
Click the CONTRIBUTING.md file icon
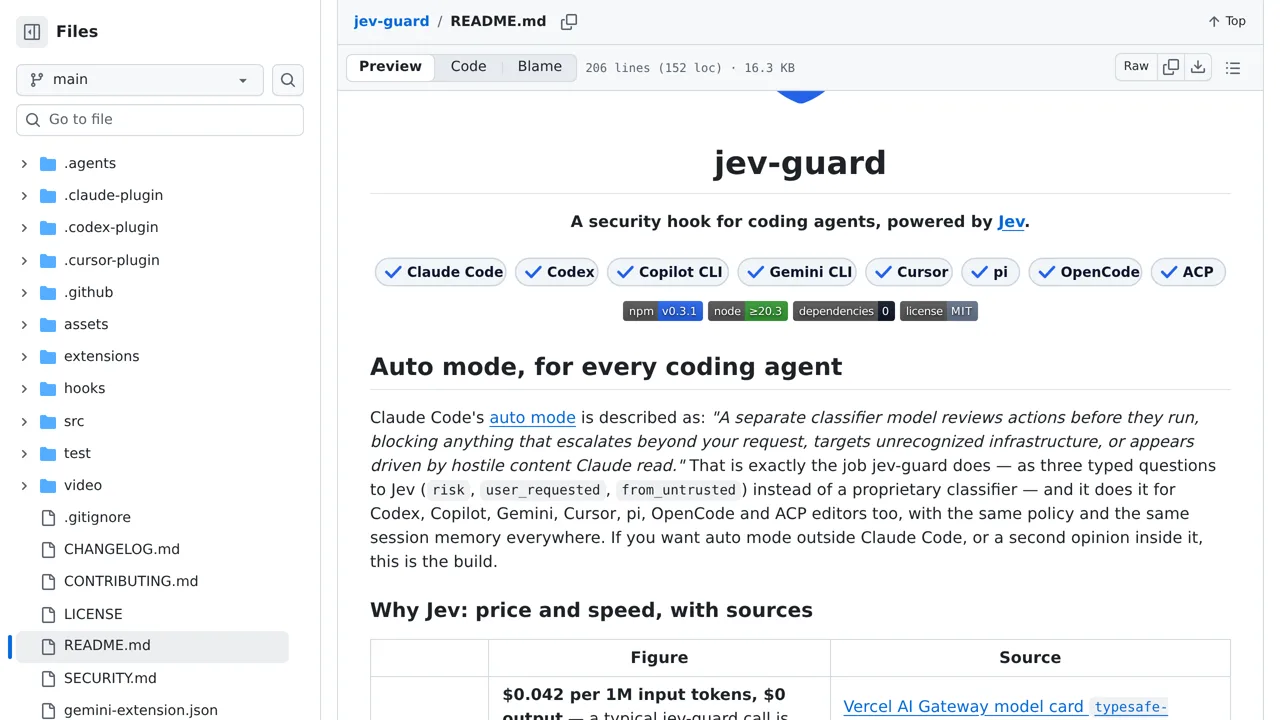tap(48, 581)
